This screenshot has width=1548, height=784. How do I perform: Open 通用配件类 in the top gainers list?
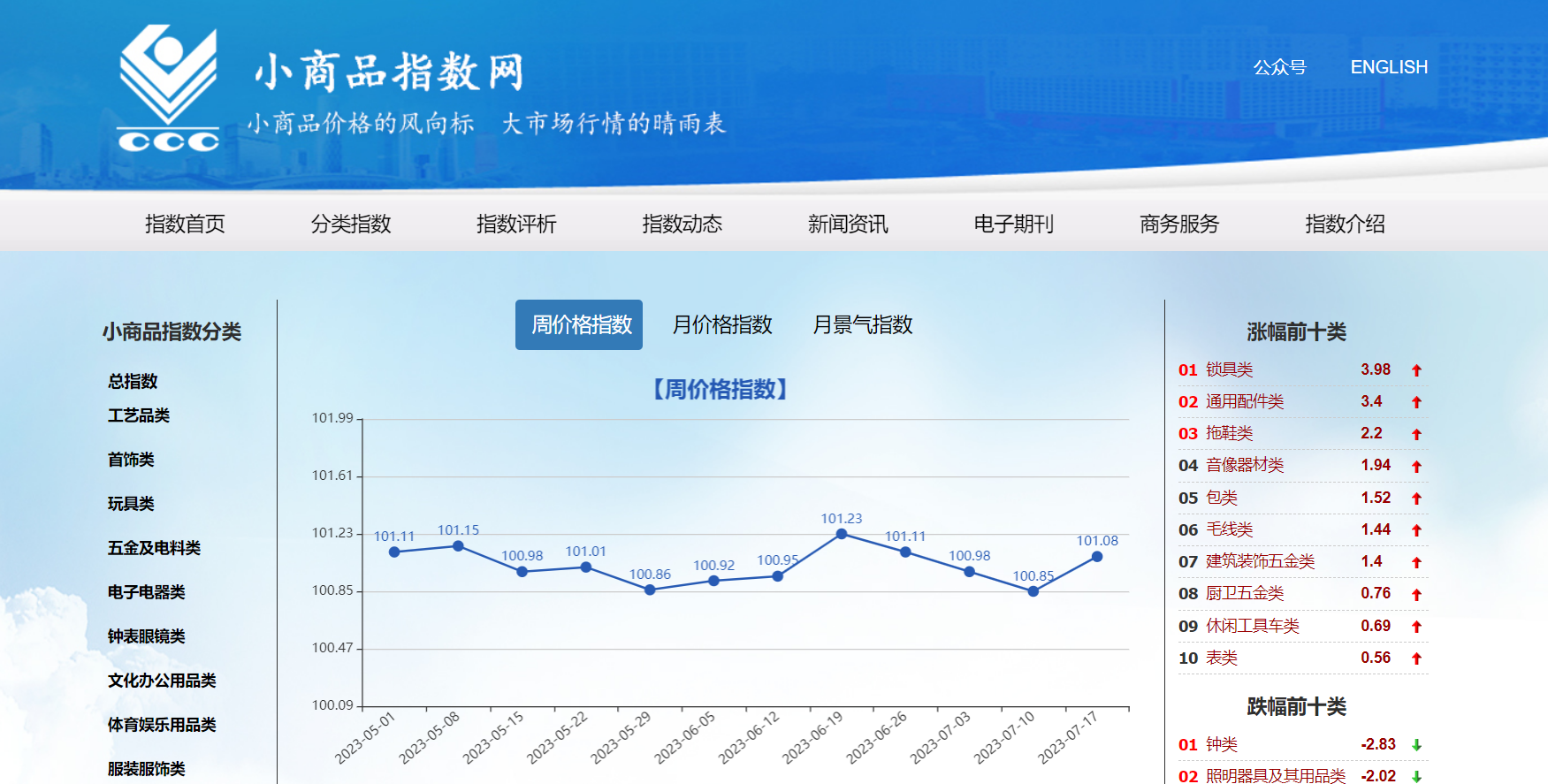(1245, 401)
